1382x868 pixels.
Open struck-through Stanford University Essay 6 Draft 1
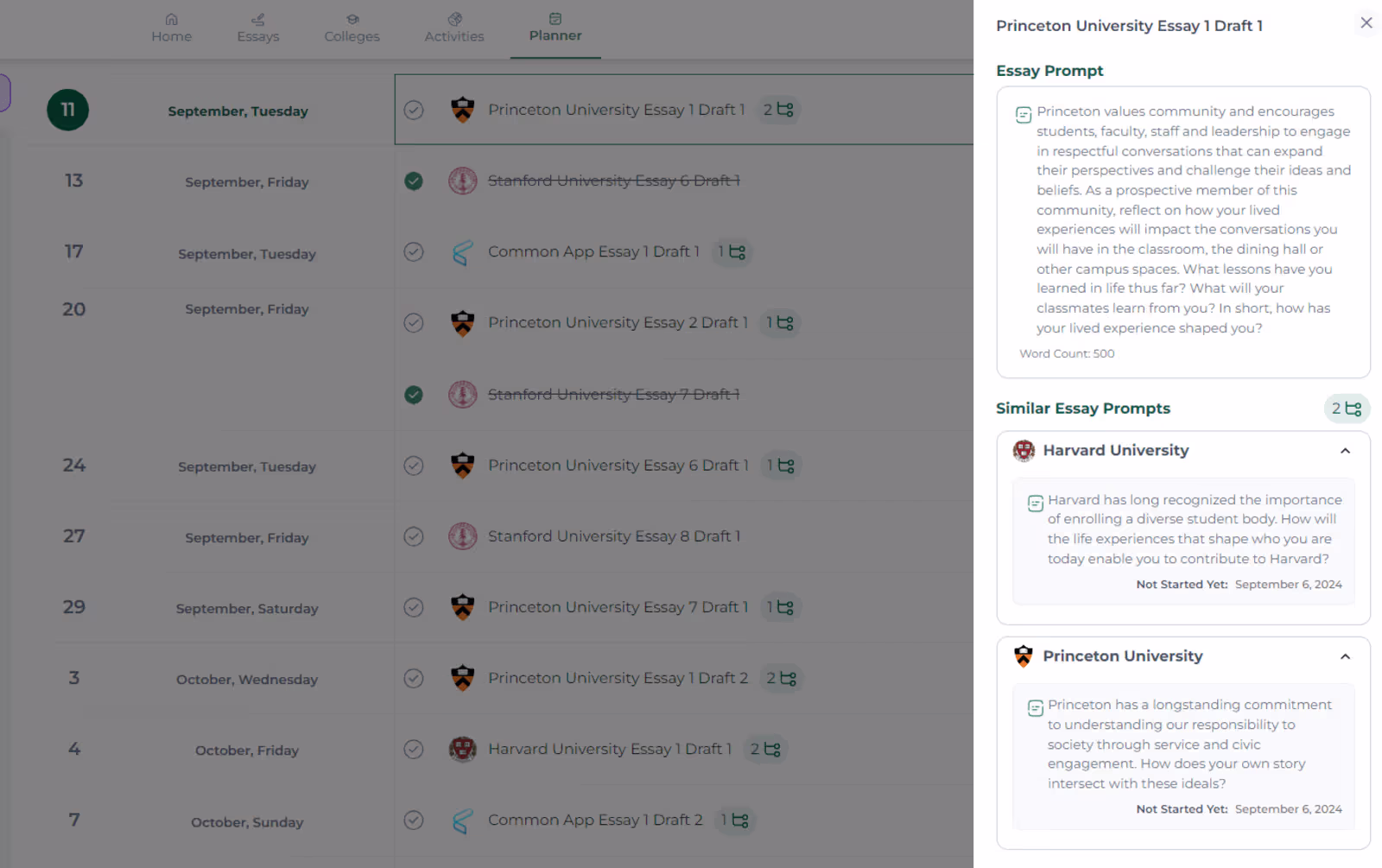click(x=614, y=181)
